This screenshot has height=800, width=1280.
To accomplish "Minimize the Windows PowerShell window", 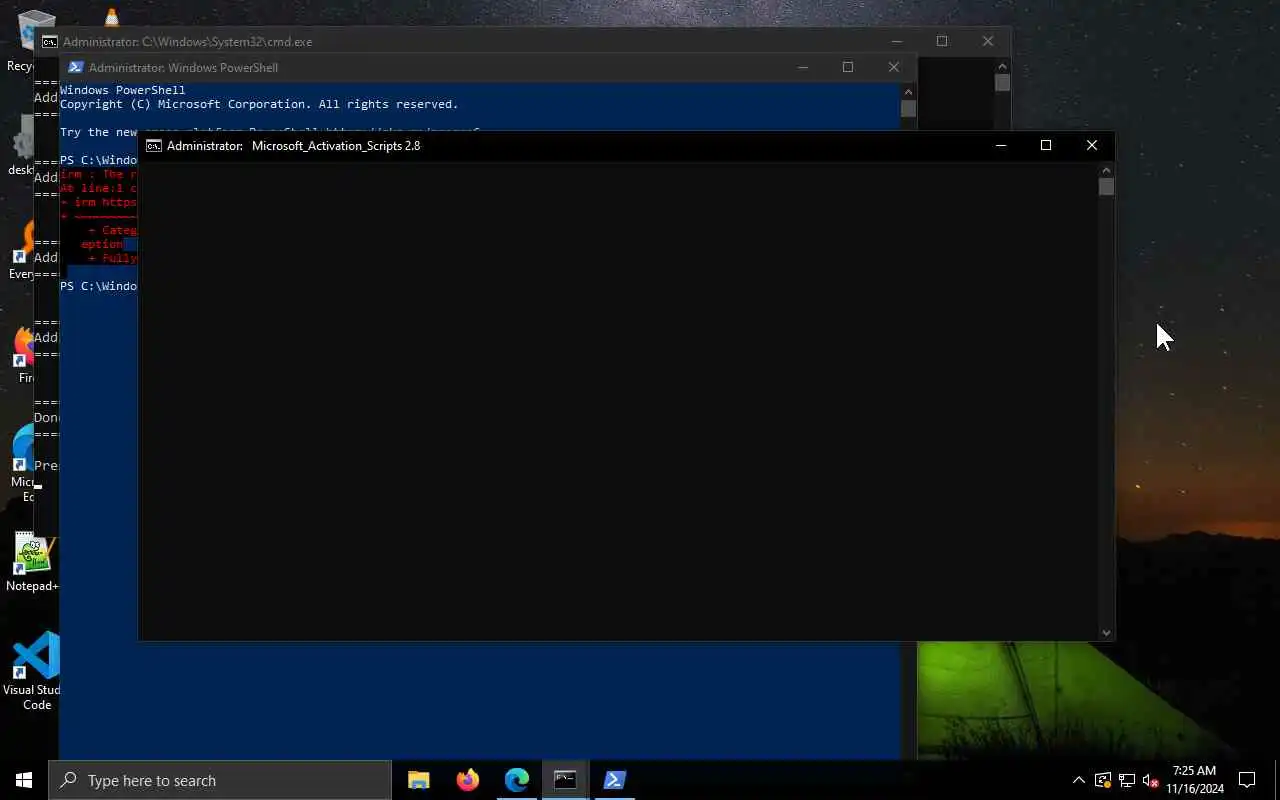I will point(802,67).
